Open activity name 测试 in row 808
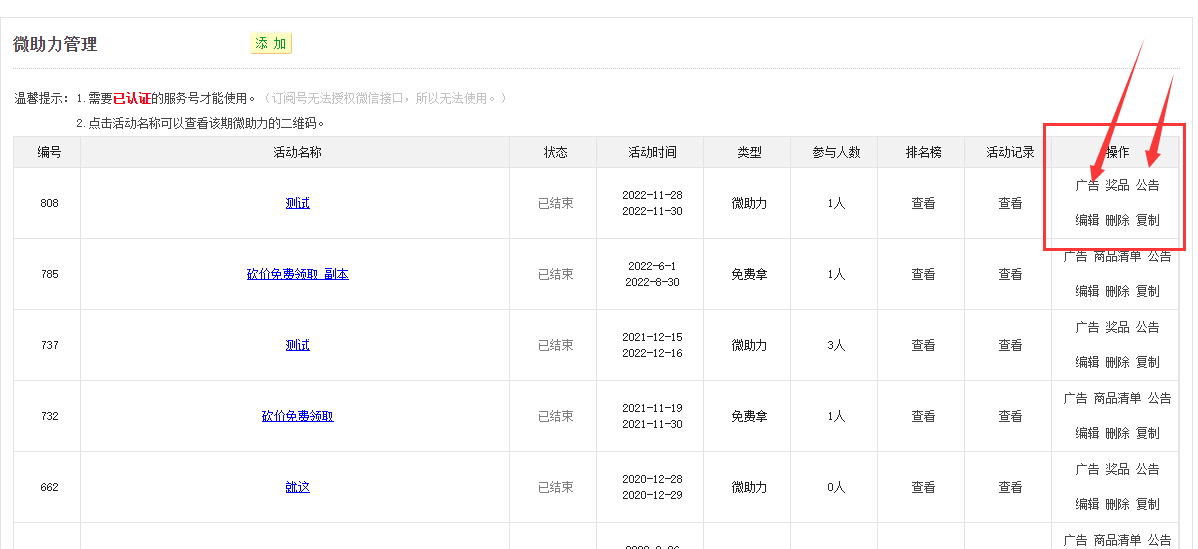 coord(297,203)
